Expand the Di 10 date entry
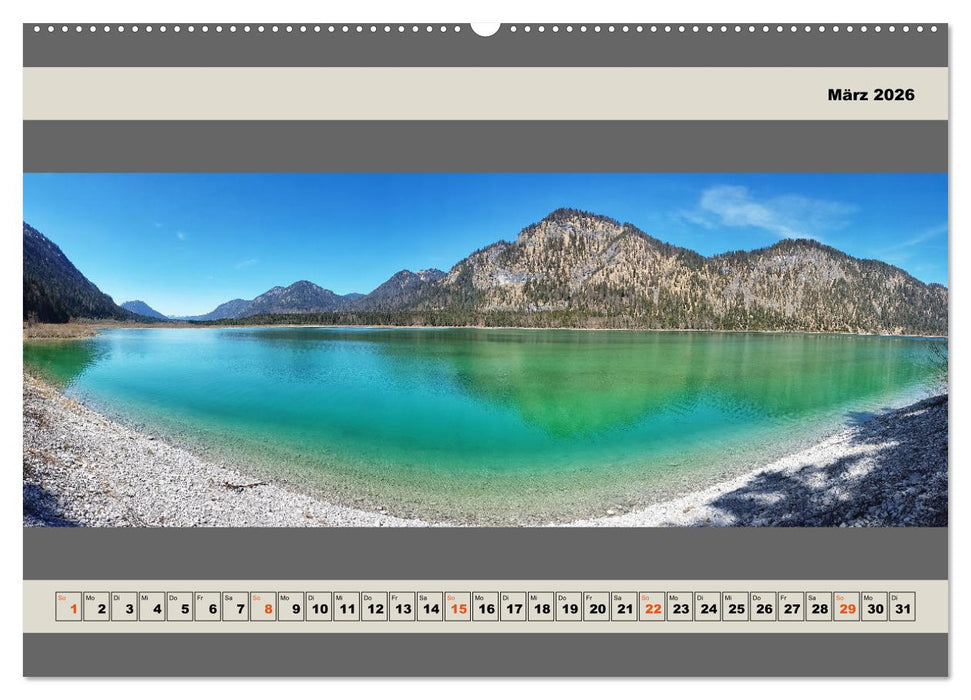 [x=320, y=601]
